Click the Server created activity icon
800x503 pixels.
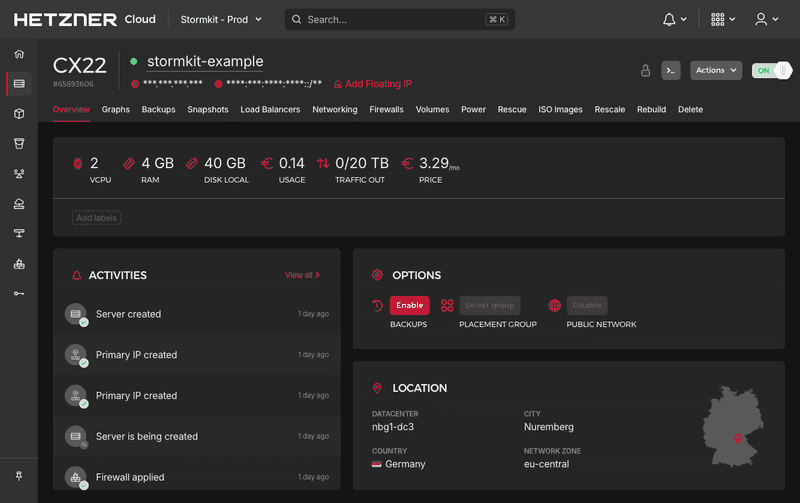tap(76, 314)
